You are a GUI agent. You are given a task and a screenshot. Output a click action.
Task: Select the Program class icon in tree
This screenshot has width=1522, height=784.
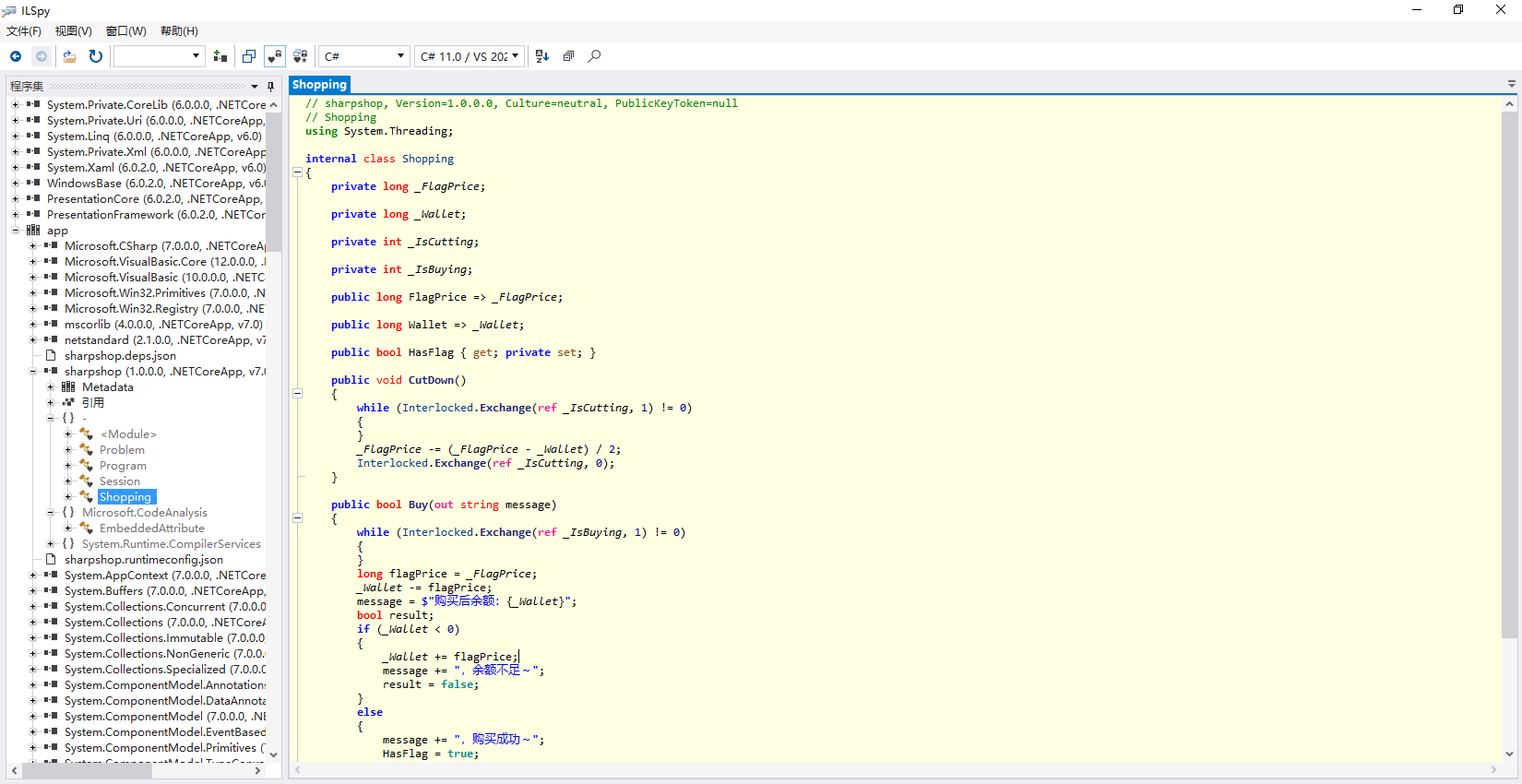click(86, 466)
